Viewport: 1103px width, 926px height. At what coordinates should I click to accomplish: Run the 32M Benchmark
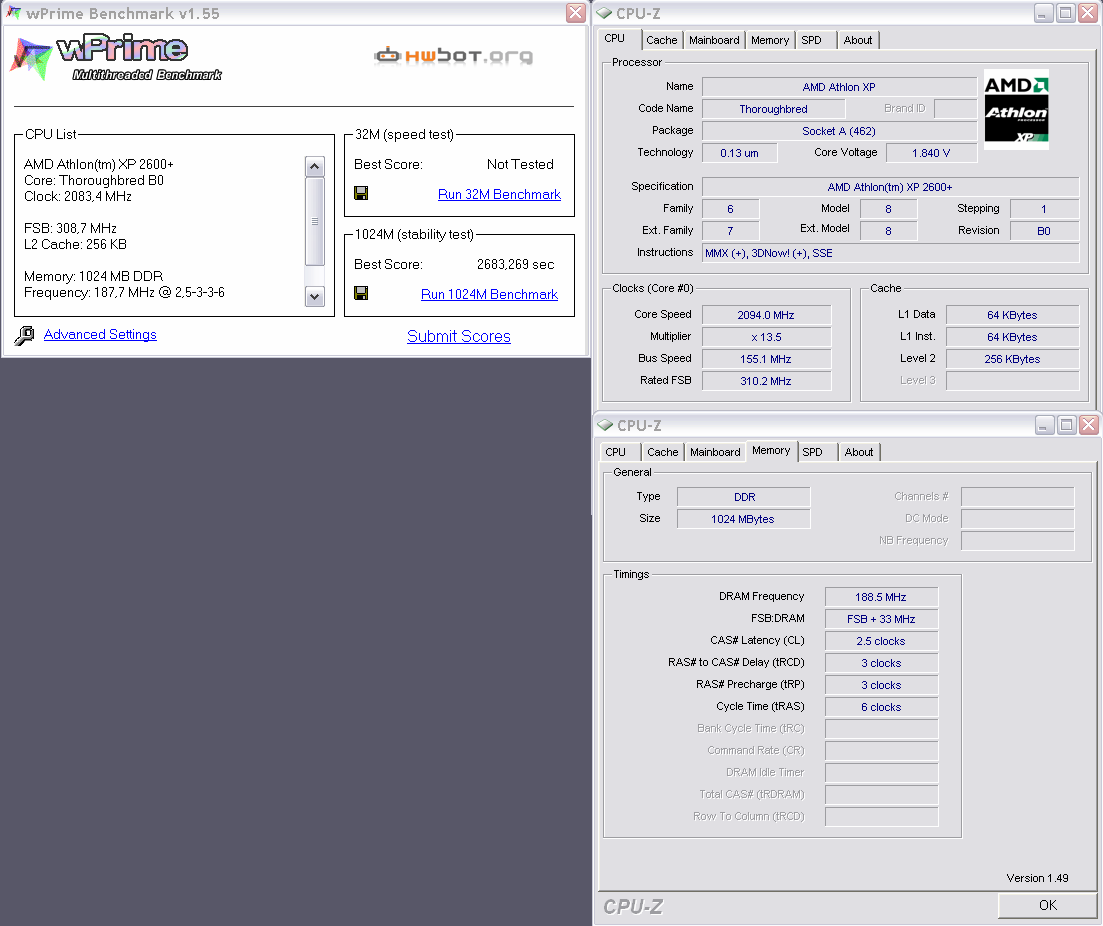[499, 194]
